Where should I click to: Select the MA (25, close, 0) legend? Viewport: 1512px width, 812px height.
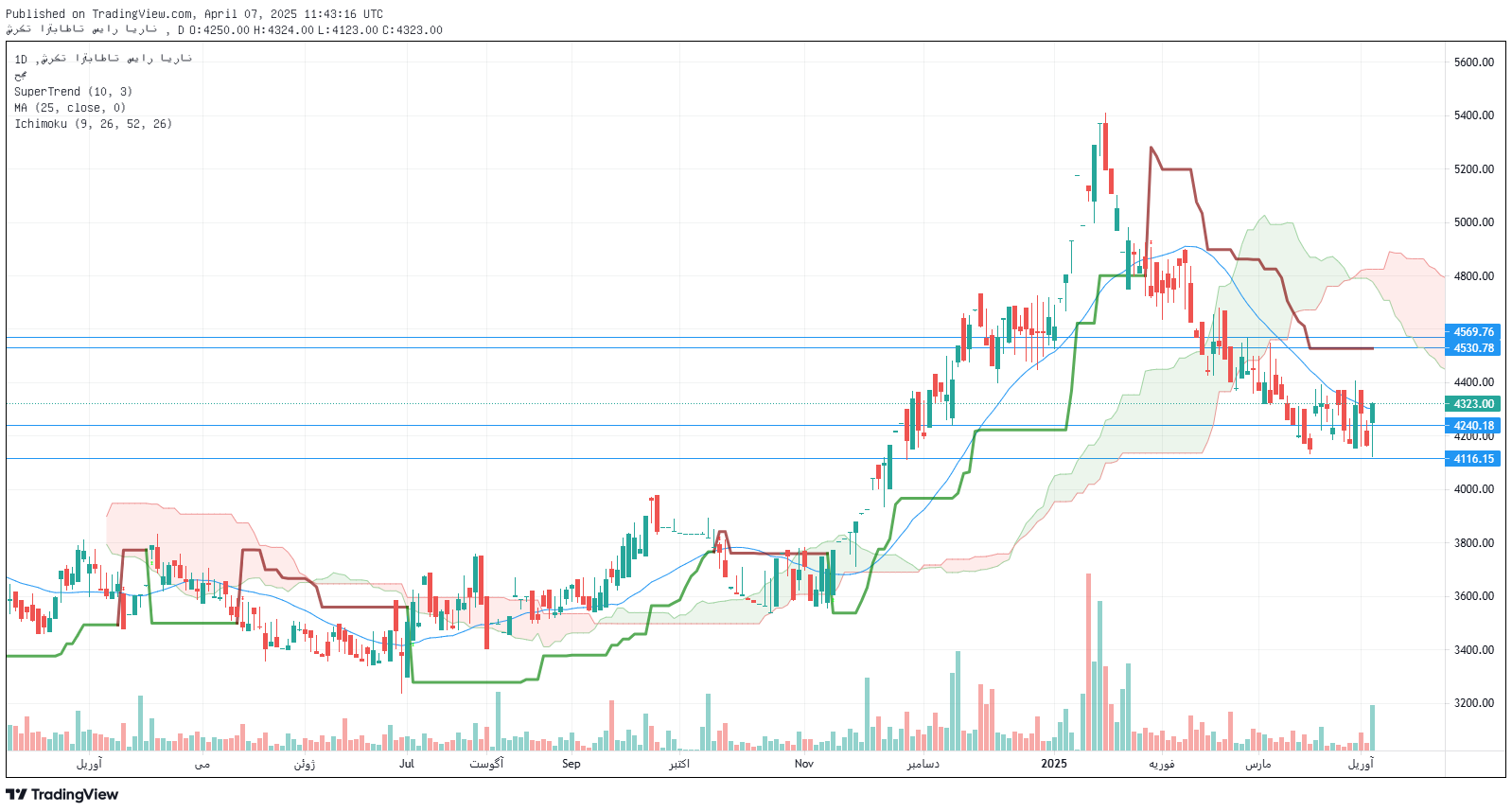[x=70, y=108]
